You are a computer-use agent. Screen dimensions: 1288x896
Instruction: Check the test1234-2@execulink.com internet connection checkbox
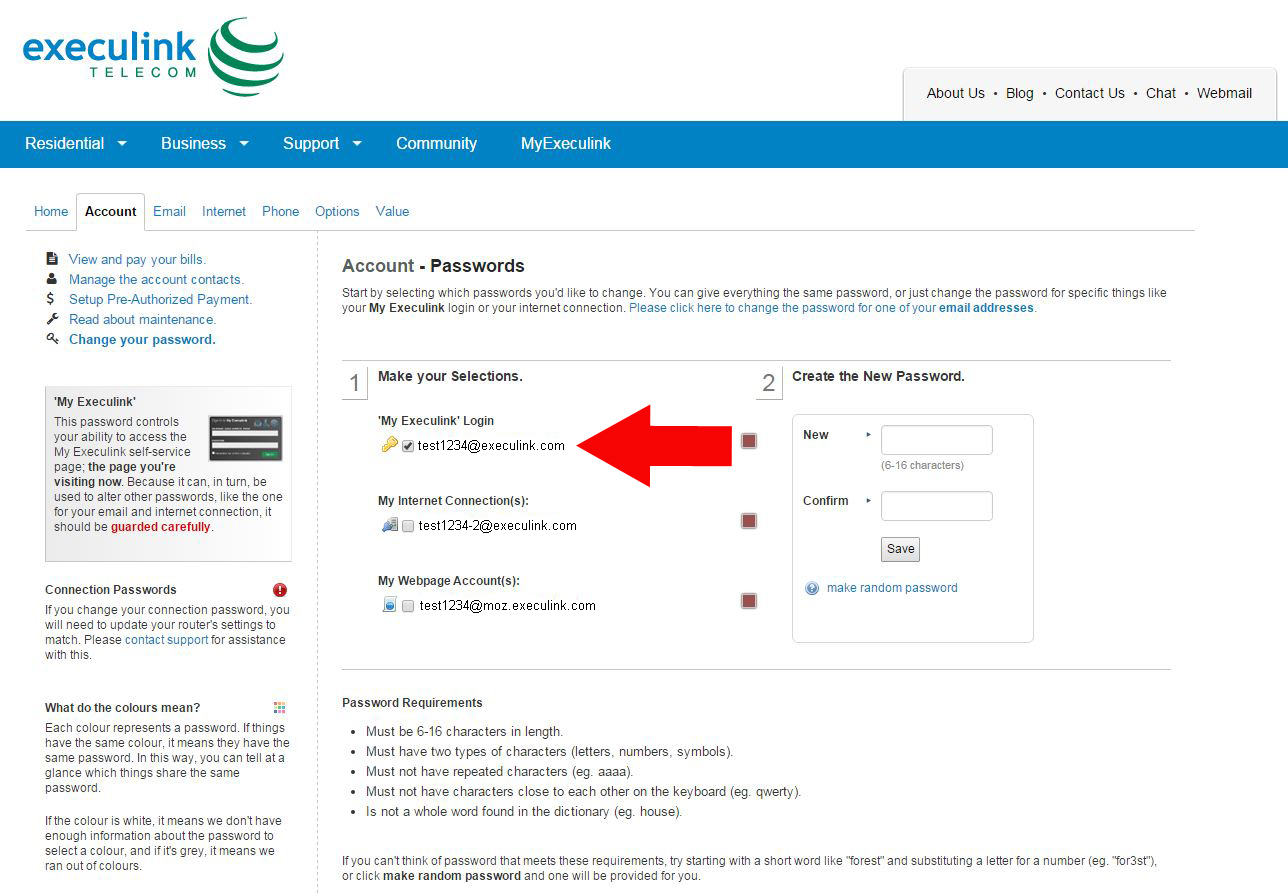click(x=408, y=526)
